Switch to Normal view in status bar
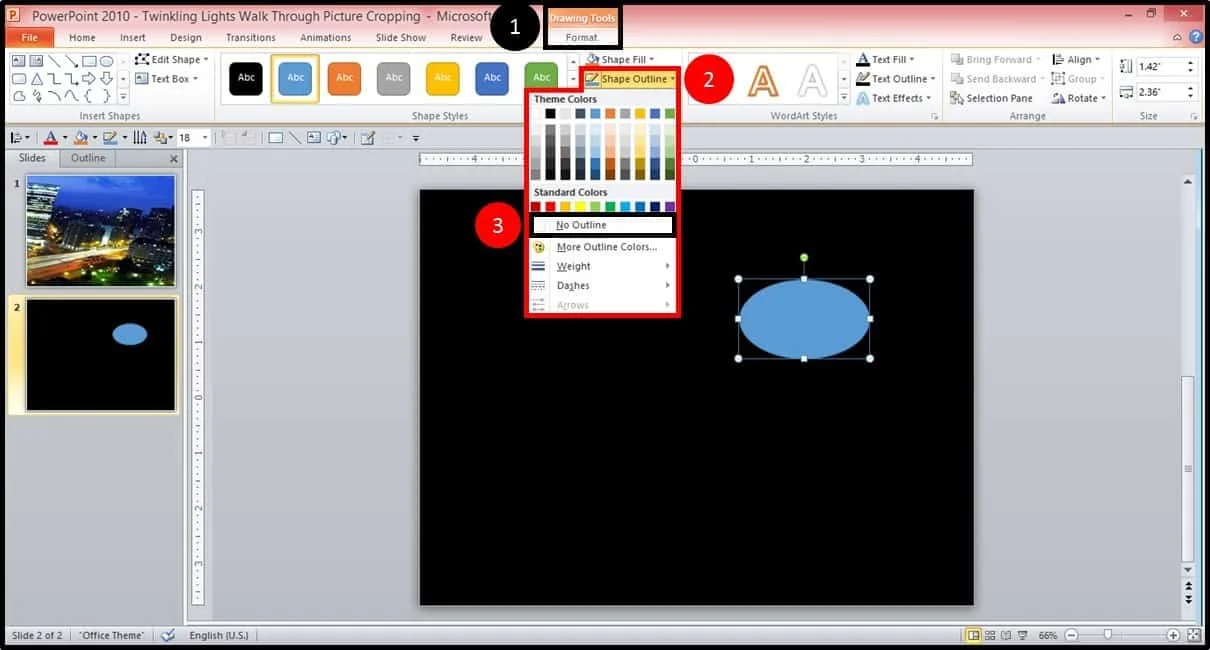 click(x=973, y=635)
